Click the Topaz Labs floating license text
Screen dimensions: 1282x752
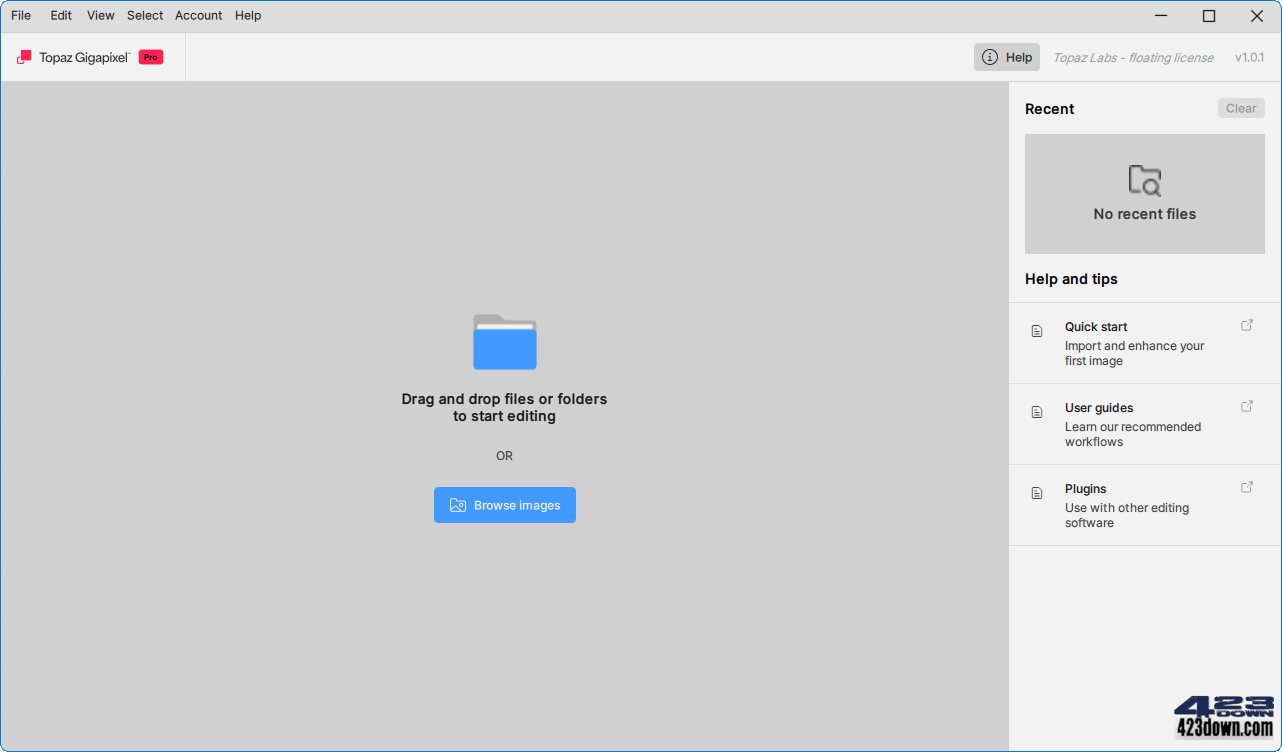1133,57
